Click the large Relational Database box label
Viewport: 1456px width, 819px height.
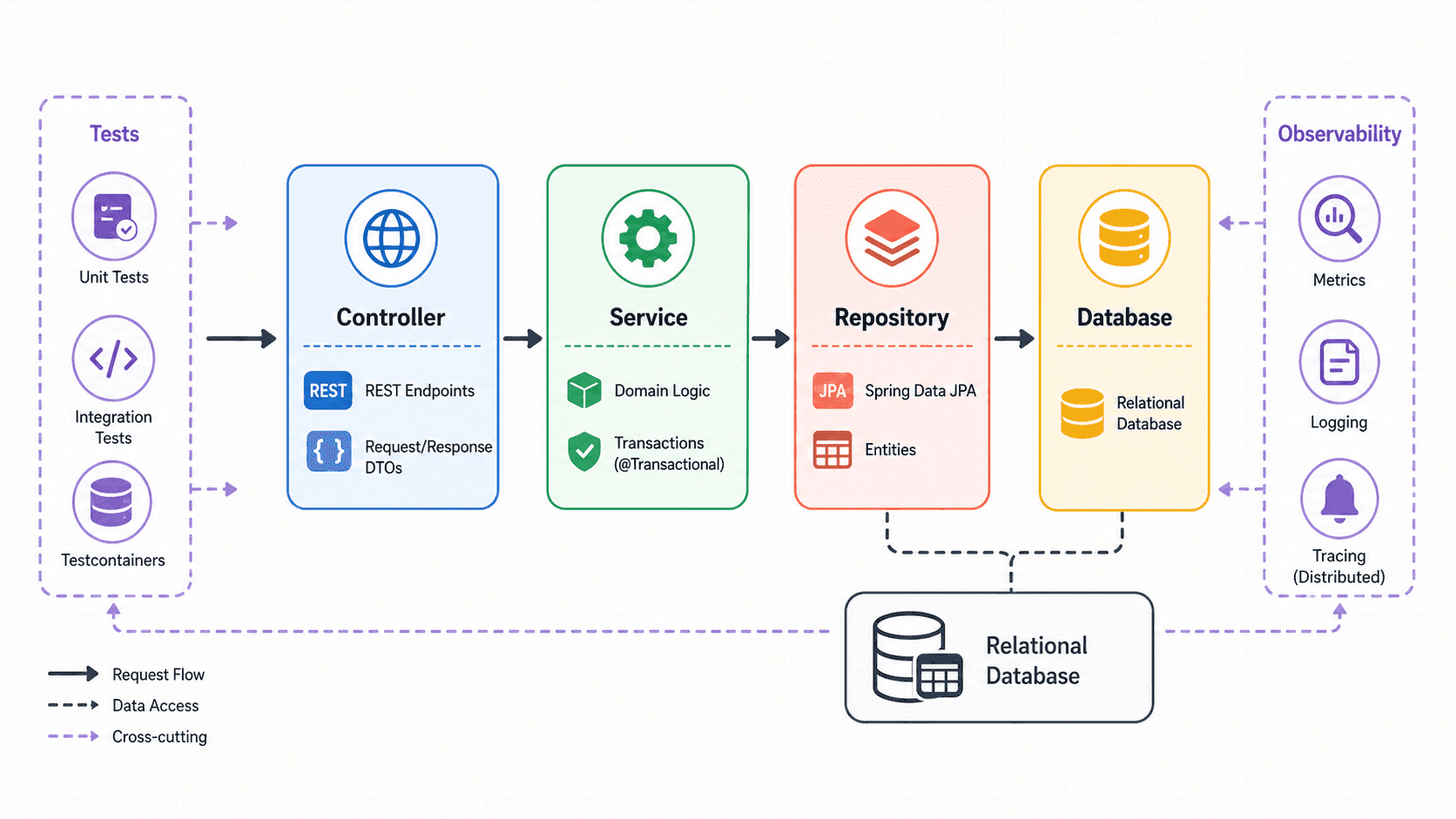click(x=1036, y=661)
